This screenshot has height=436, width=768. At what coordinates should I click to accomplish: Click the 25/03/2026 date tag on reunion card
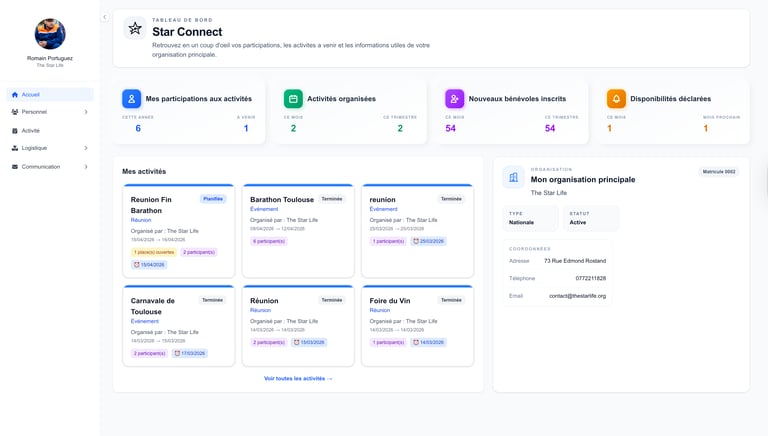(x=429, y=241)
